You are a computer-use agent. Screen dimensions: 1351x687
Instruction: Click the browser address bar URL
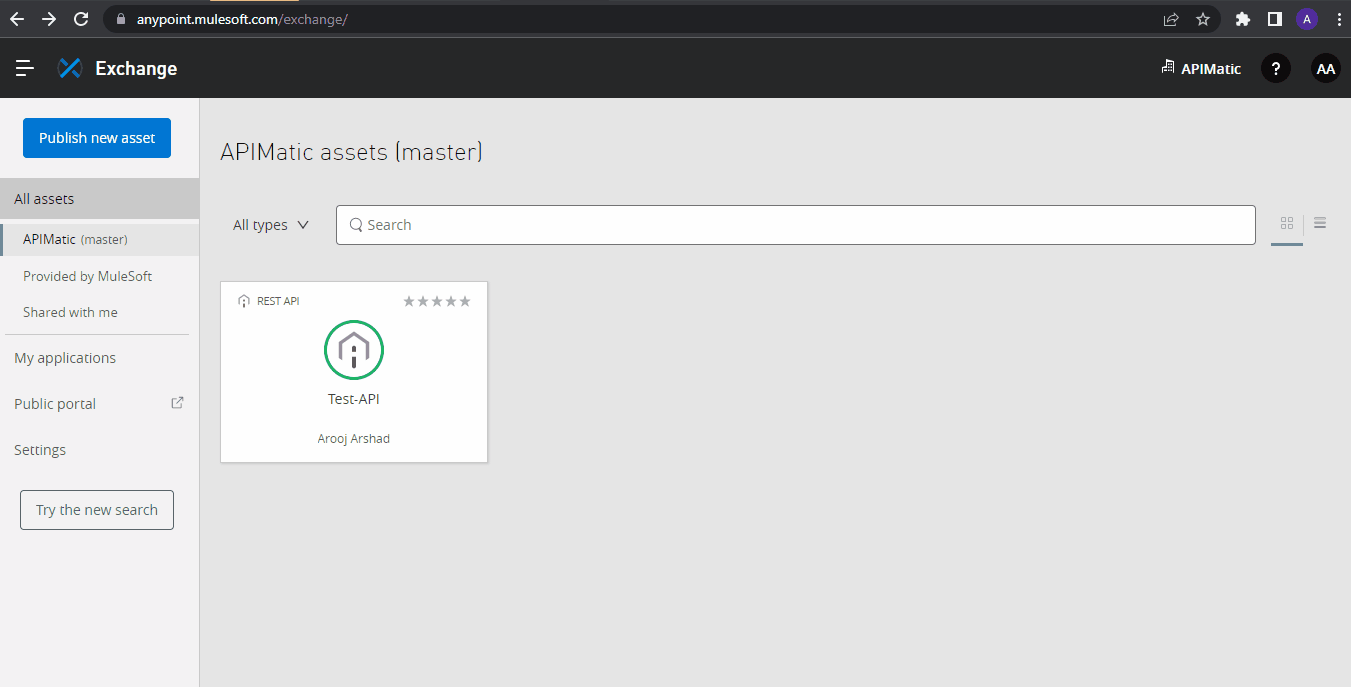tap(242, 19)
